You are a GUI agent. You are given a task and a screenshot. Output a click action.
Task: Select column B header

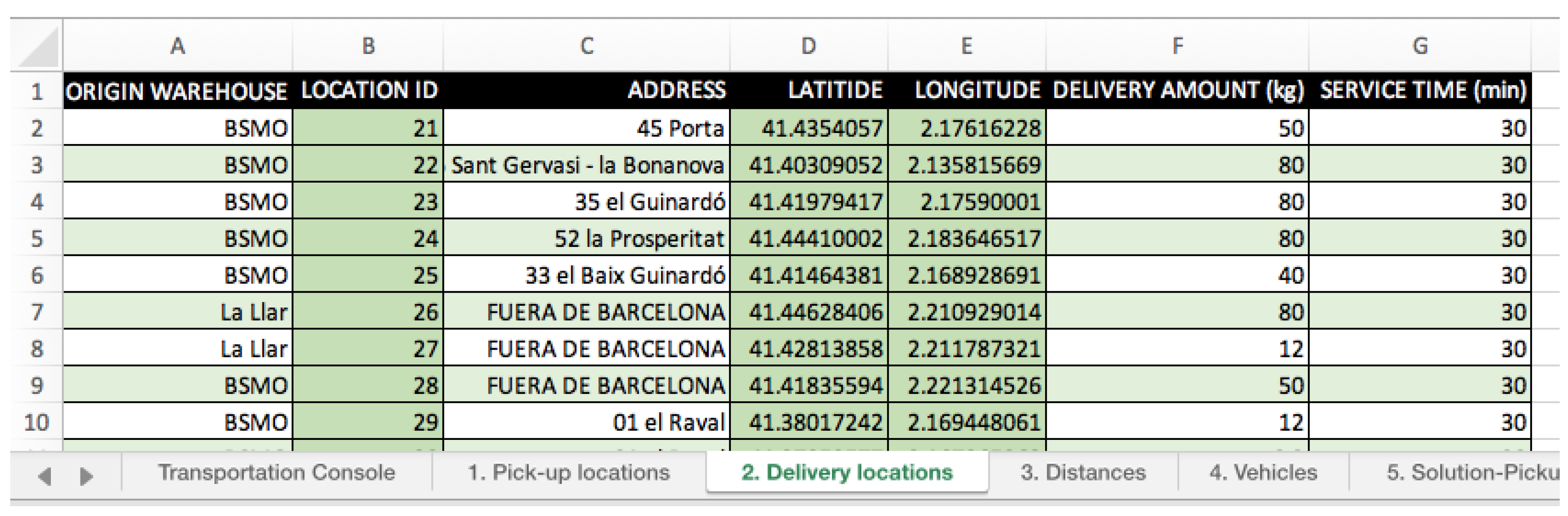[x=368, y=46]
